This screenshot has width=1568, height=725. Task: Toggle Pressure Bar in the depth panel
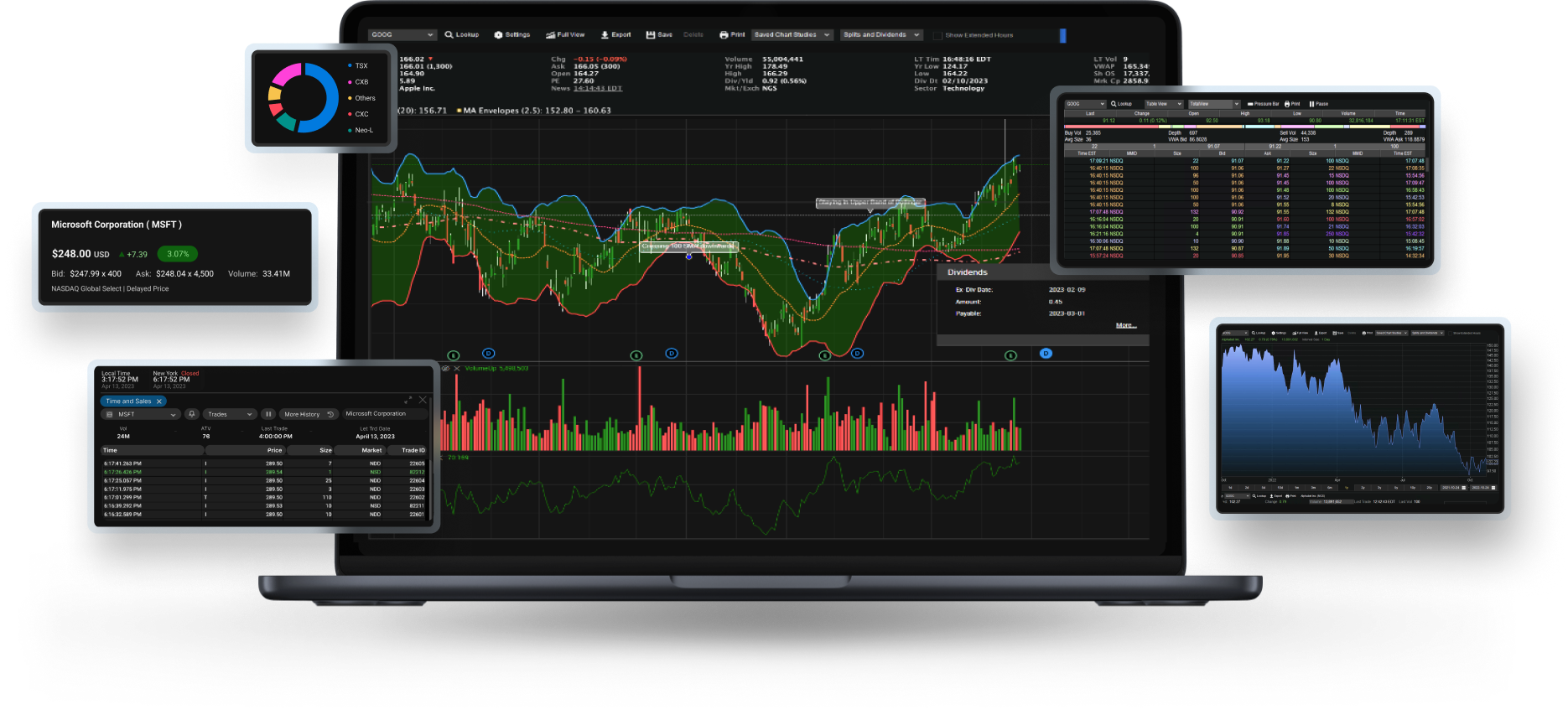pyautogui.click(x=1263, y=104)
